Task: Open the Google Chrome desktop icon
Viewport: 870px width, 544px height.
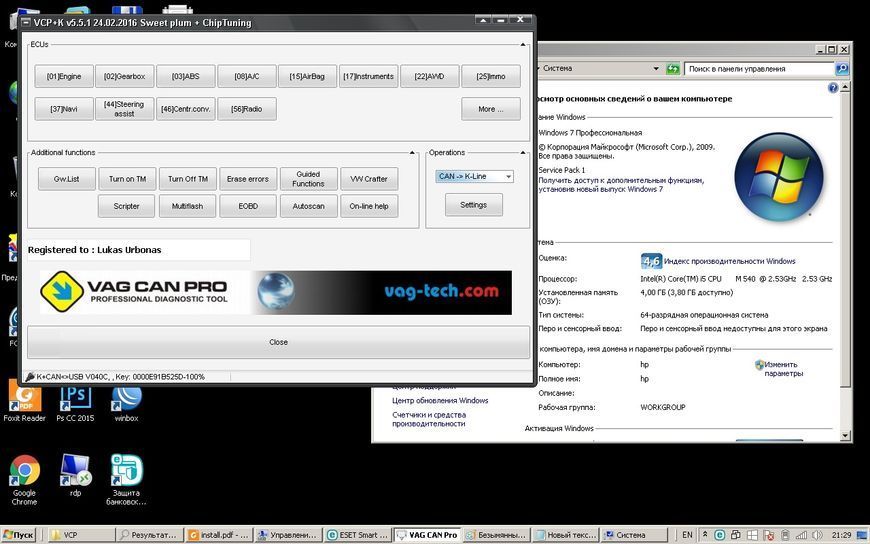Action: [x=24, y=480]
